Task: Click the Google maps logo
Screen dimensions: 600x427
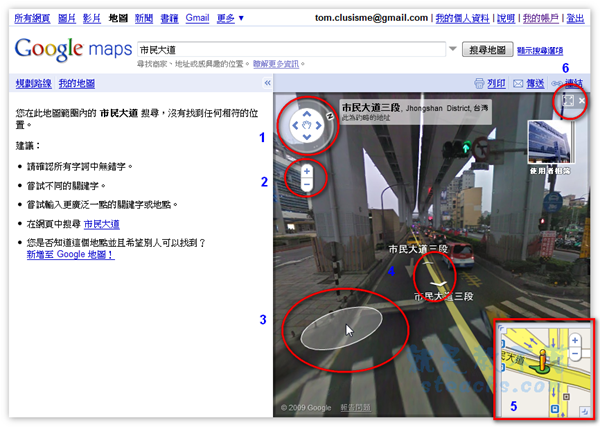Action: (73, 49)
